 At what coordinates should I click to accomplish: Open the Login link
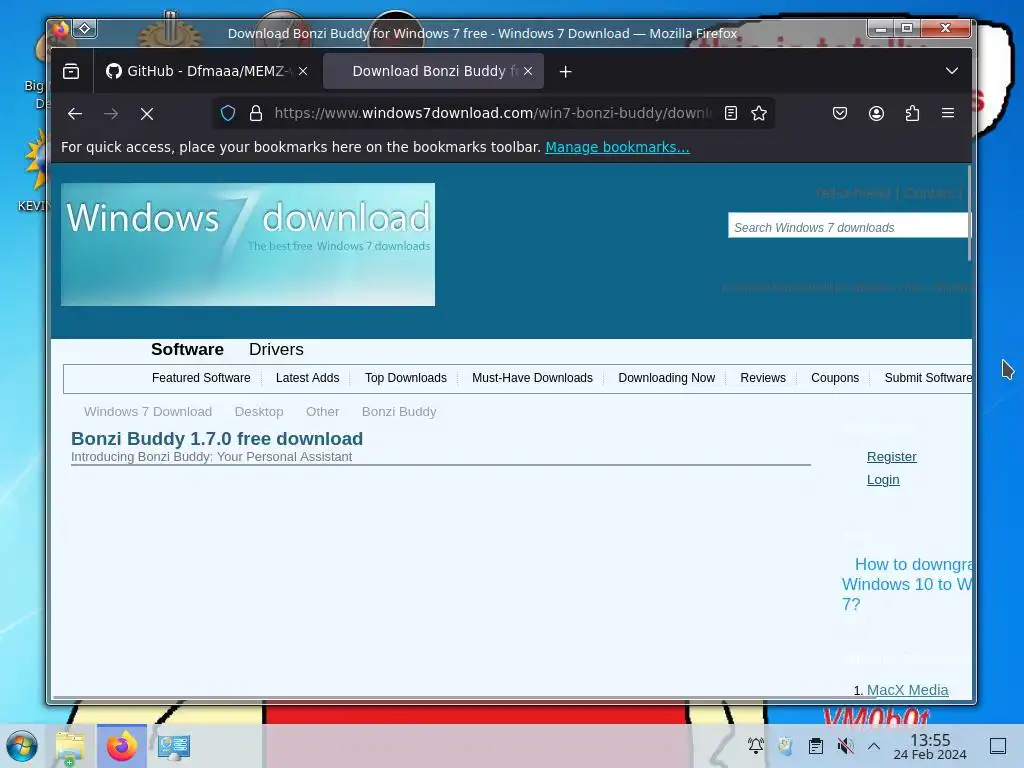tap(883, 480)
